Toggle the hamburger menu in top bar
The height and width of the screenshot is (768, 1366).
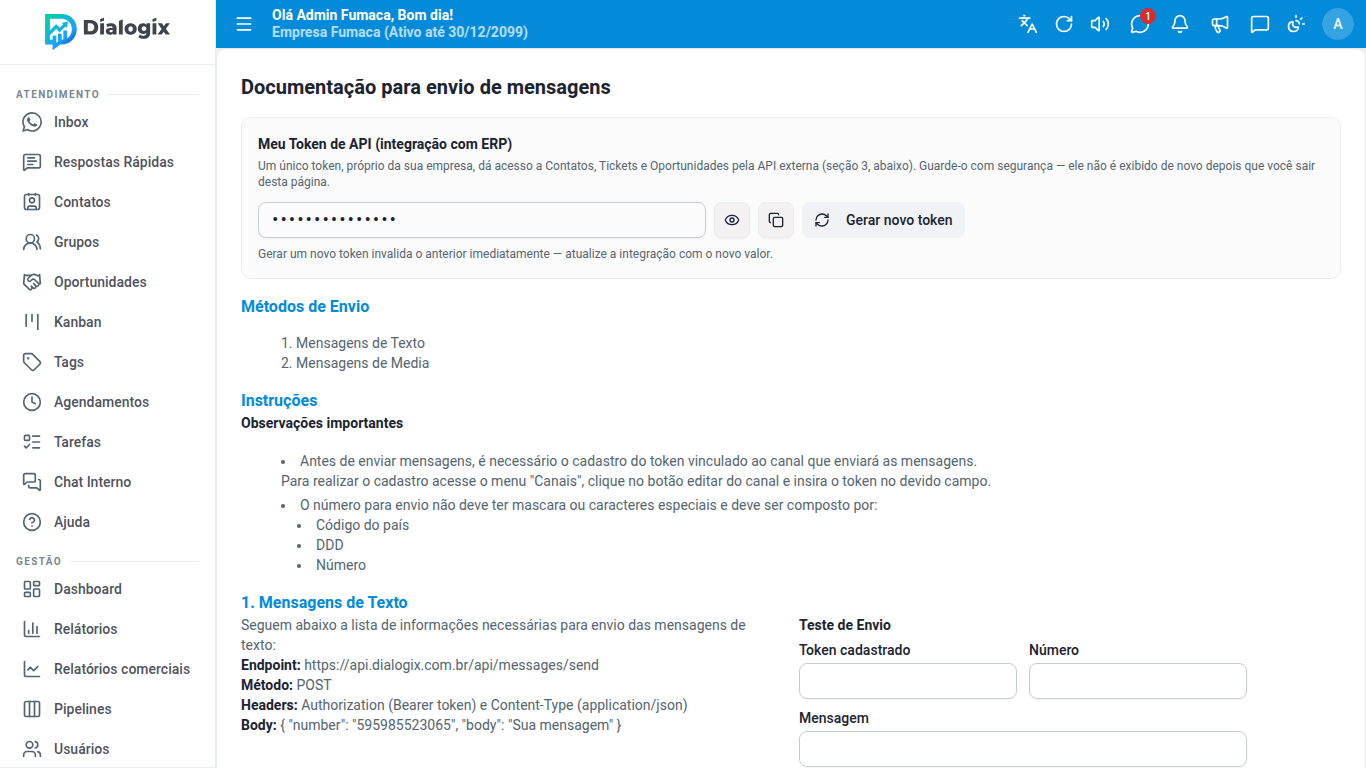click(244, 24)
